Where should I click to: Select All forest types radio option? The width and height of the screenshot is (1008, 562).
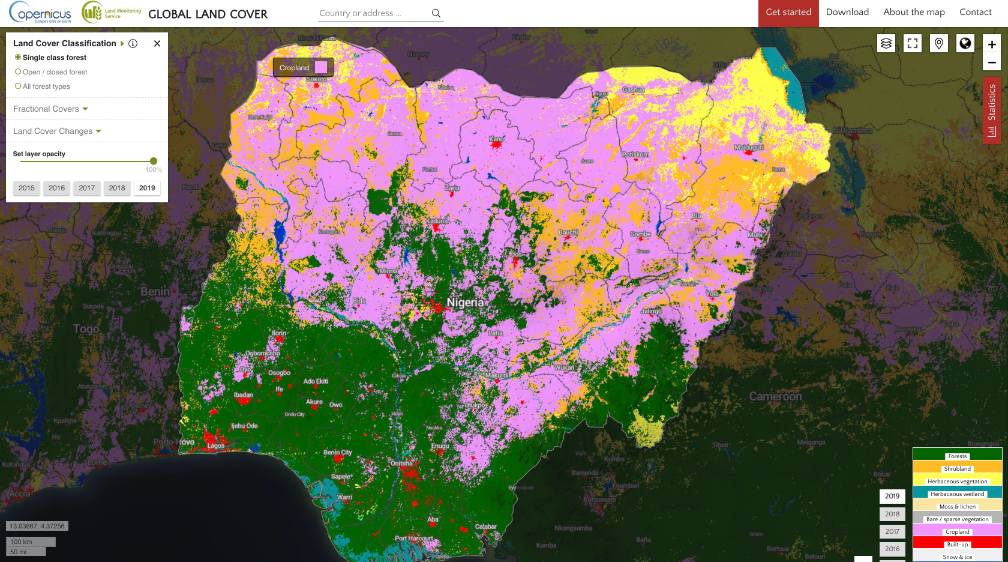click(18, 86)
